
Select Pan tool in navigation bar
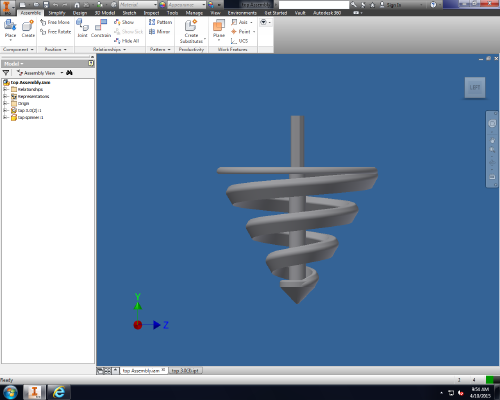coord(492,140)
